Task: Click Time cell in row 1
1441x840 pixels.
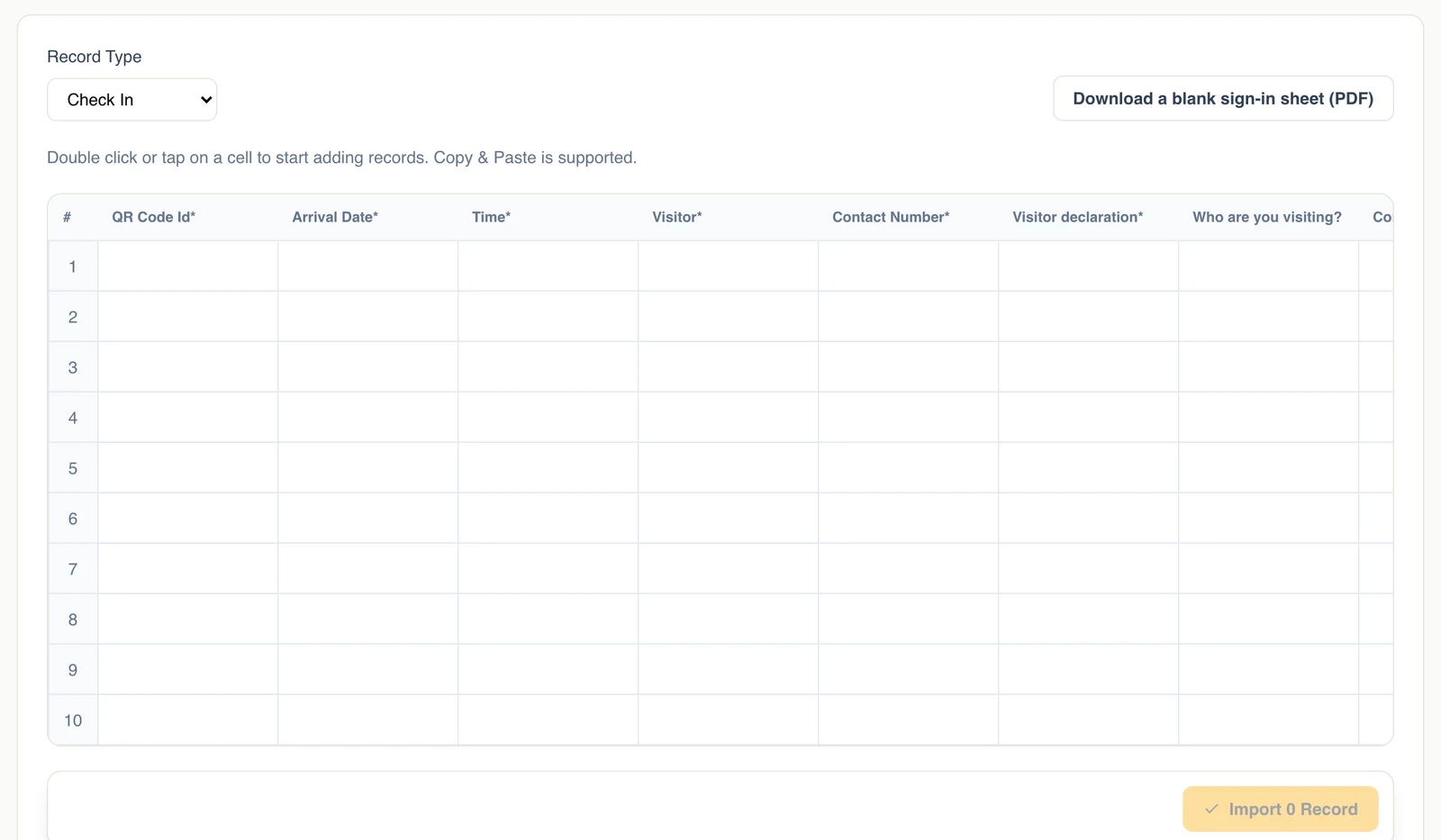Action: tap(548, 266)
